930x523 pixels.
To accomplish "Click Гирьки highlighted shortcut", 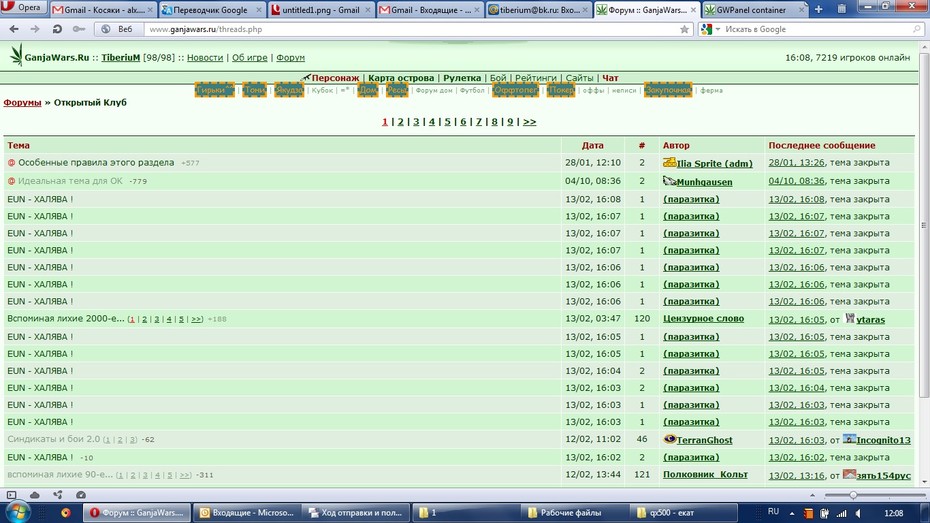I will [215, 90].
